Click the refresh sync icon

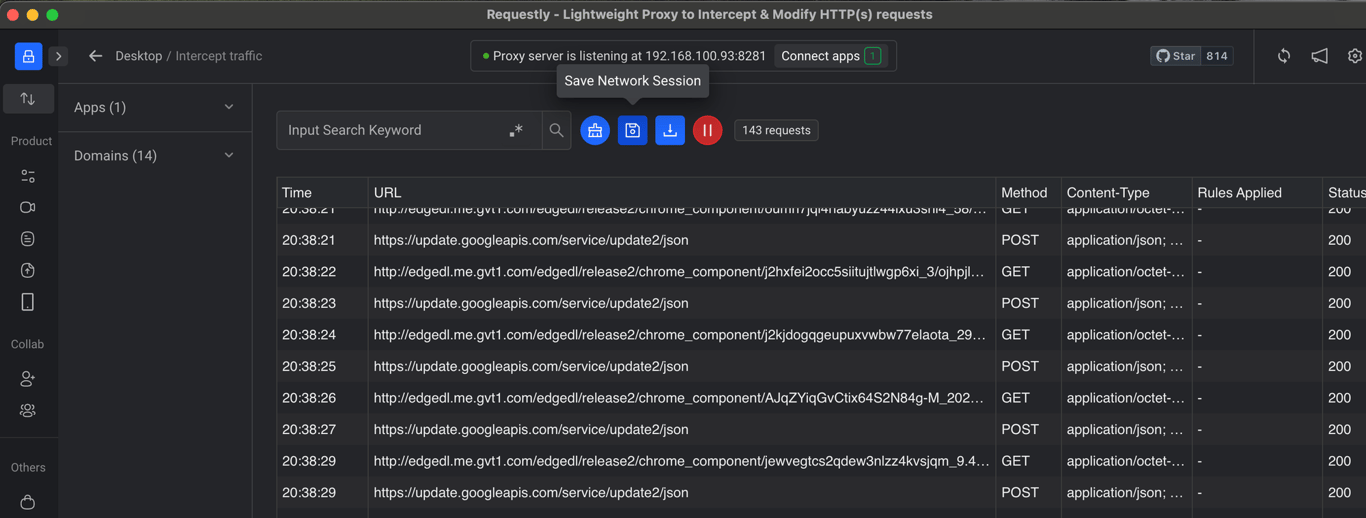click(1284, 56)
